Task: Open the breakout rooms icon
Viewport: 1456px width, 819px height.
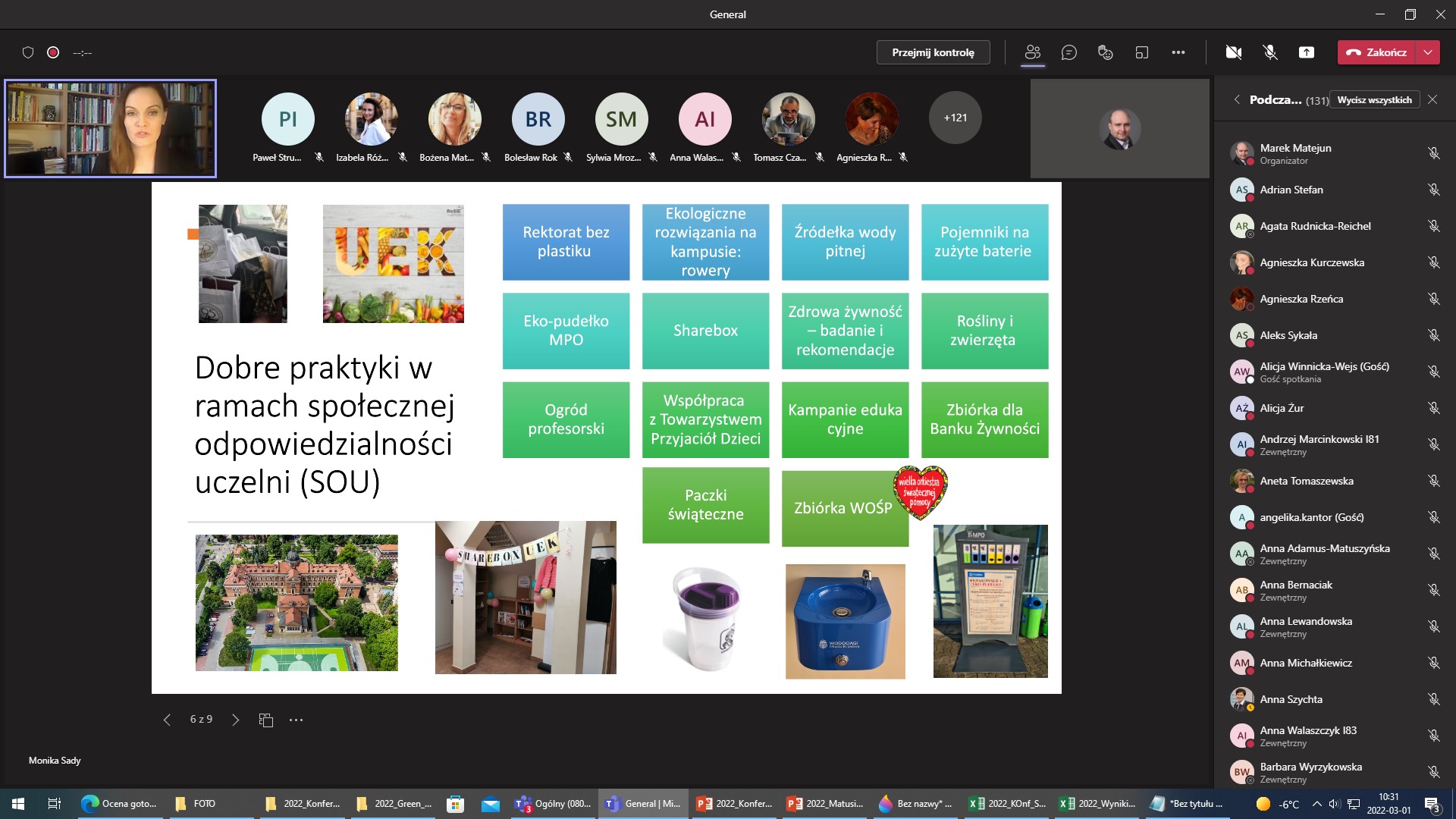Action: [1142, 52]
